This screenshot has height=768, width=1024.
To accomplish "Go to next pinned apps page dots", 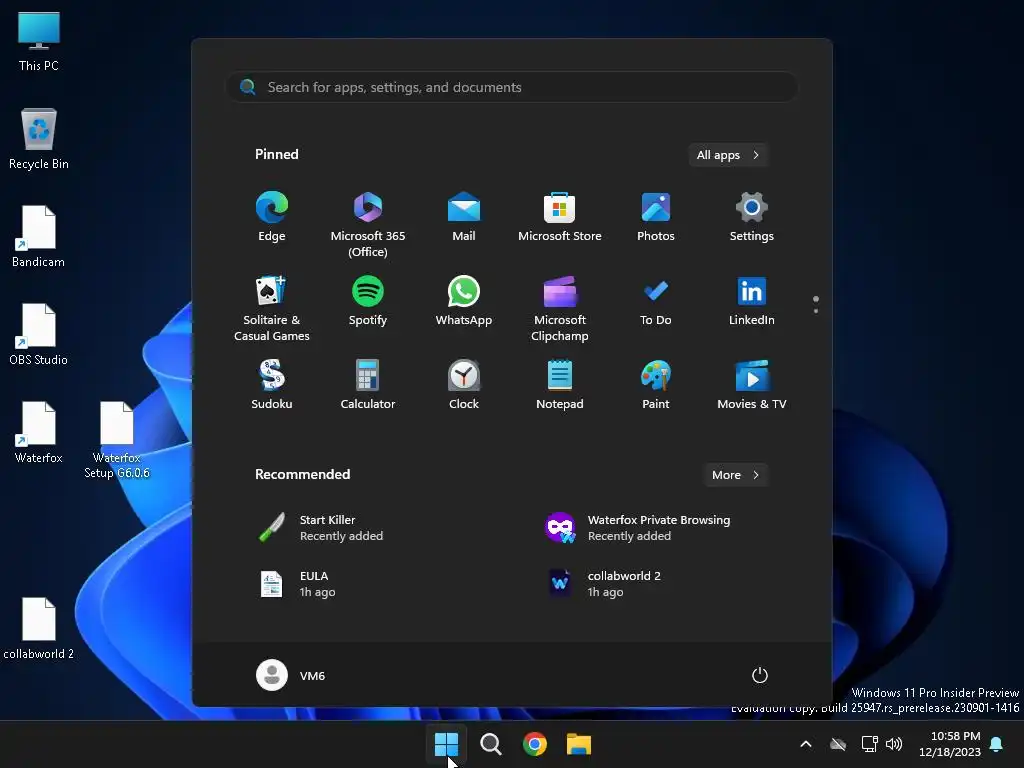I will coord(816,304).
